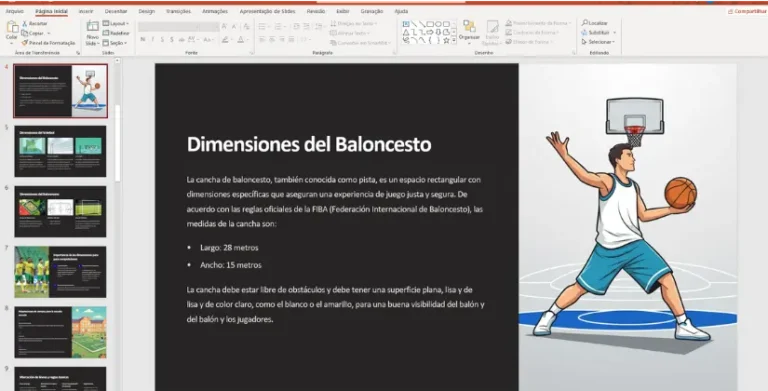Select slide 8 thumbnail with school field
The height and width of the screenshot is (391, 768).
(60, 332)
